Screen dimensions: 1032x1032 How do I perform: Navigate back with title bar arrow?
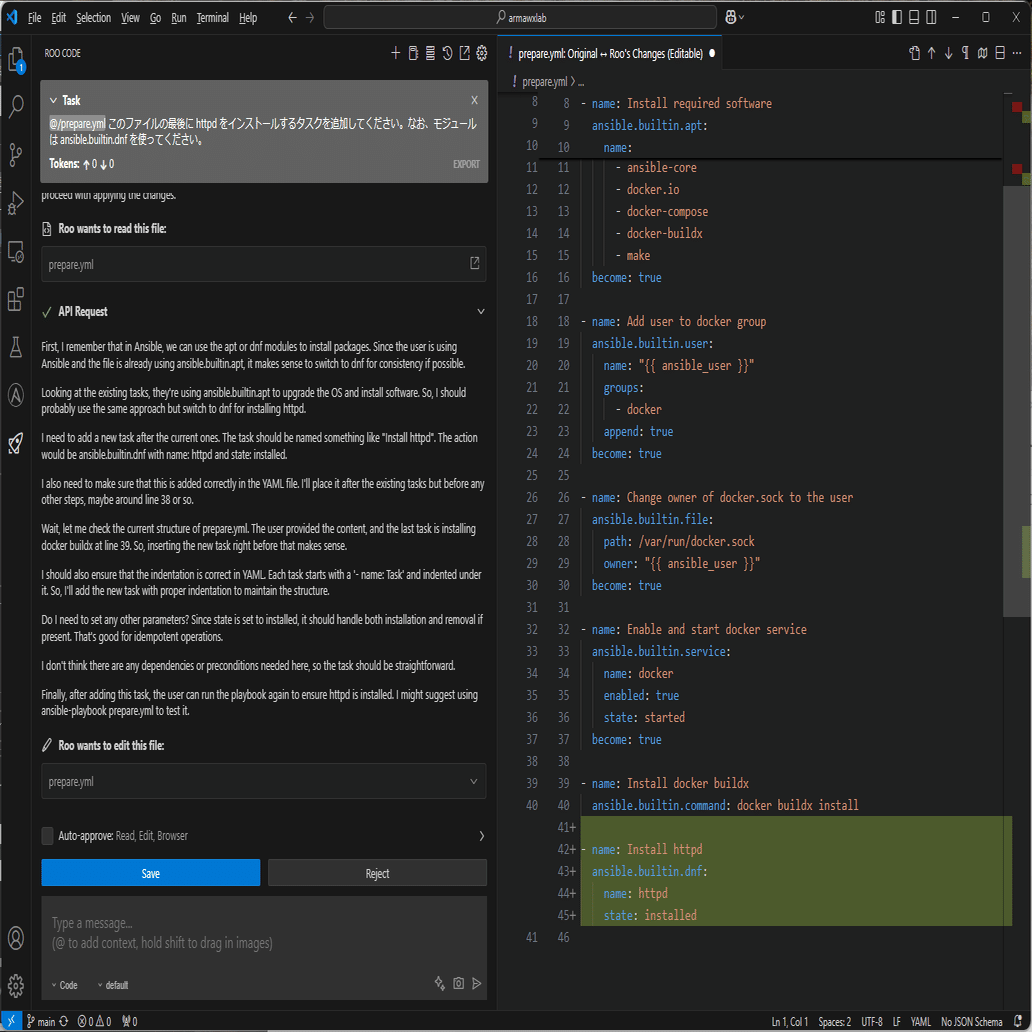pos(293,18)
